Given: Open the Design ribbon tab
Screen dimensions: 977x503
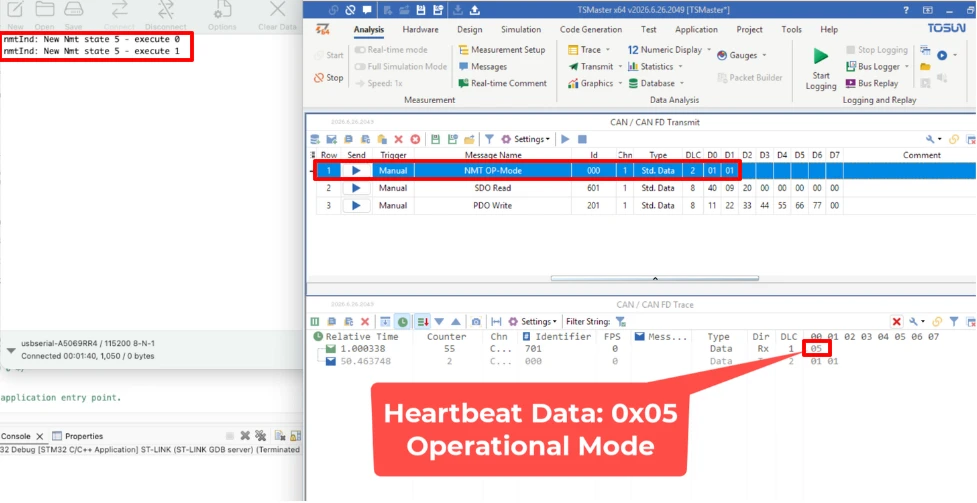Looking at the screenshot, I should click(x=469, y=29).
